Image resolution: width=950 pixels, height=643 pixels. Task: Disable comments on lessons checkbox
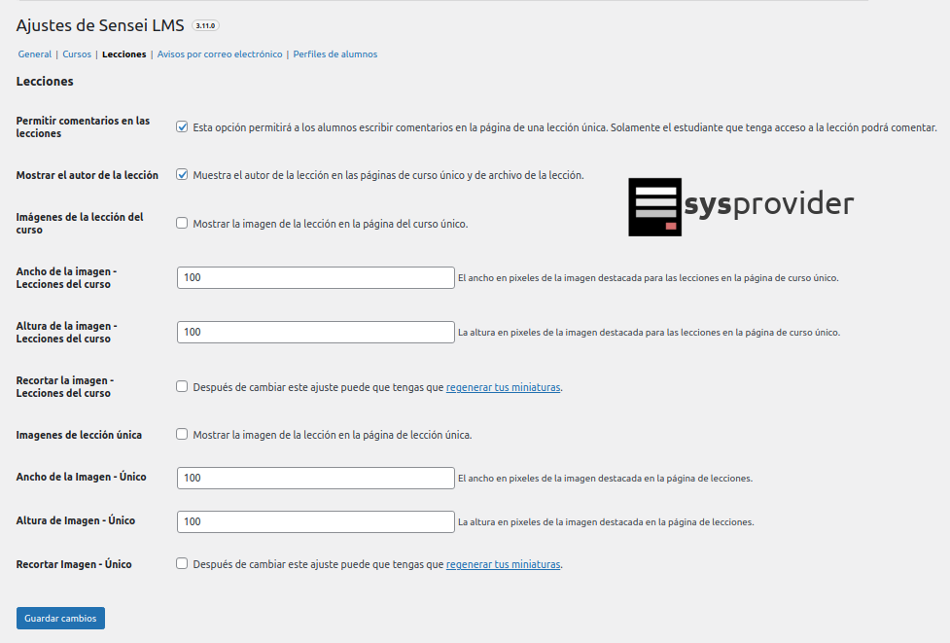click(182, 127)
